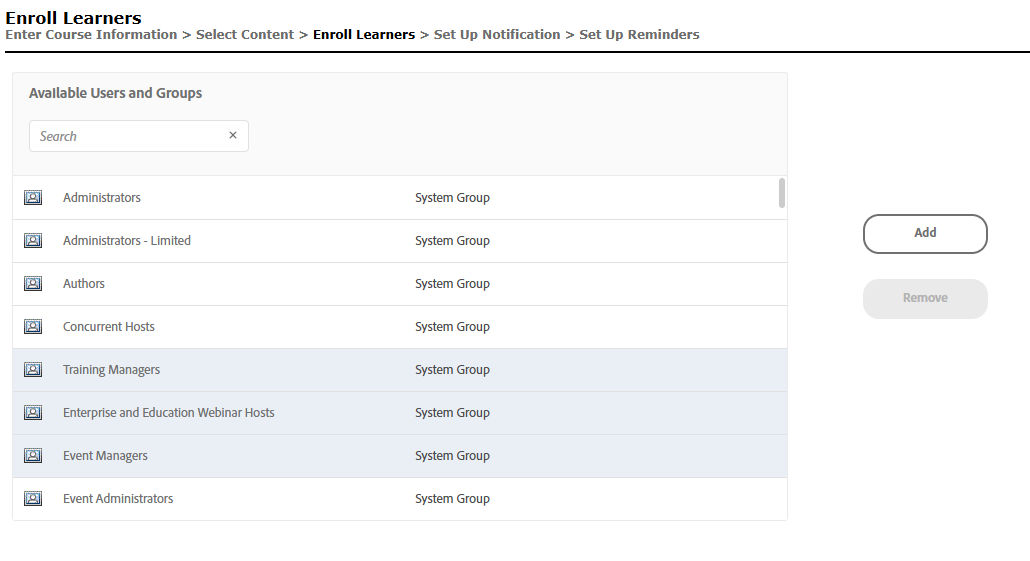The image size is (1030, 561).
Task: Select the Event Administrators group name
Action: [118, 499]
